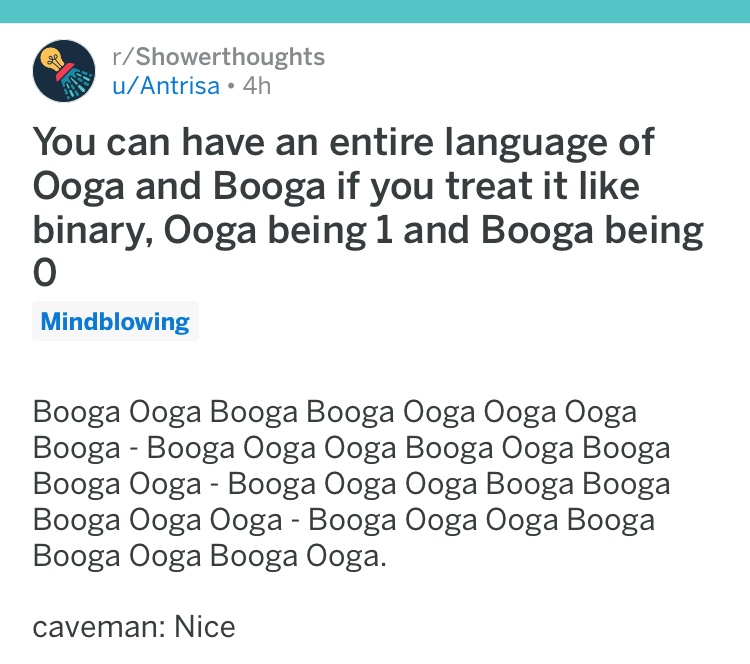The height and width of the screenshot is (664, 750).
Task: Click the final line ending with Ooga.
Action: [210, 556]
